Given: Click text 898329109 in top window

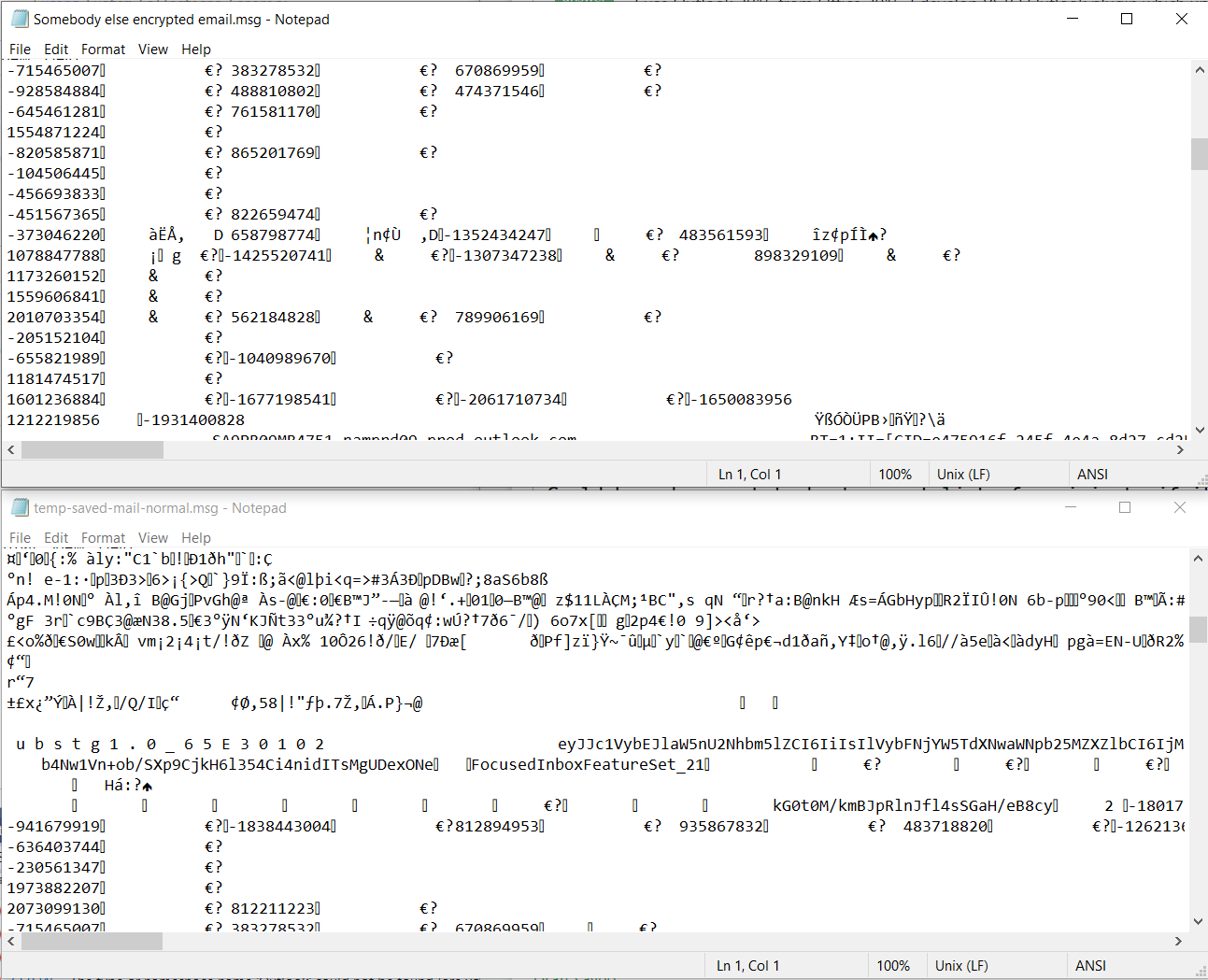Looking at the screenshot, I should tap(796, 256).
